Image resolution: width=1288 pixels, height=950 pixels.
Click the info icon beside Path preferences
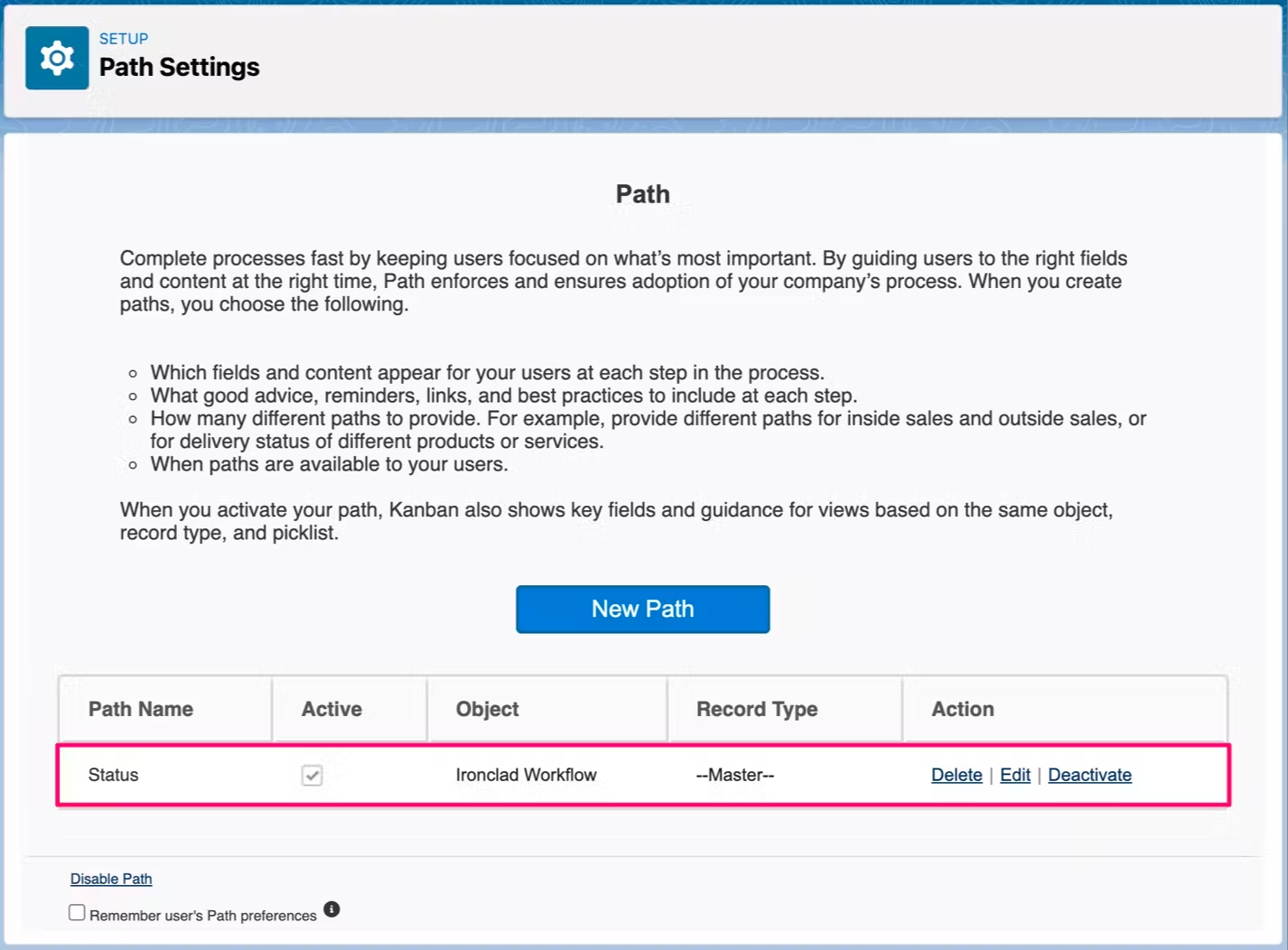(x=331, y=909)
